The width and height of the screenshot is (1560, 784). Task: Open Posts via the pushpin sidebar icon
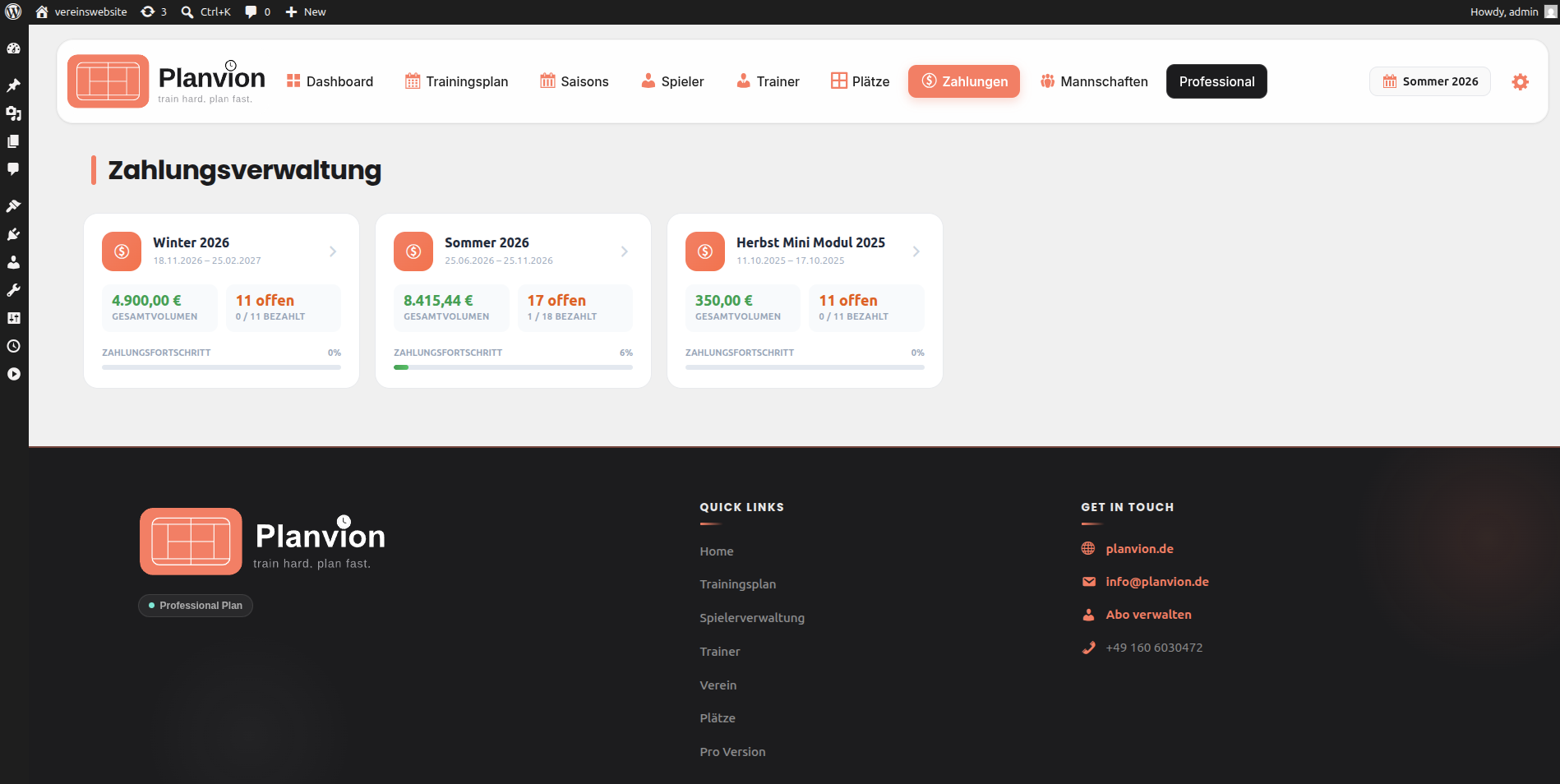(13, 85)
